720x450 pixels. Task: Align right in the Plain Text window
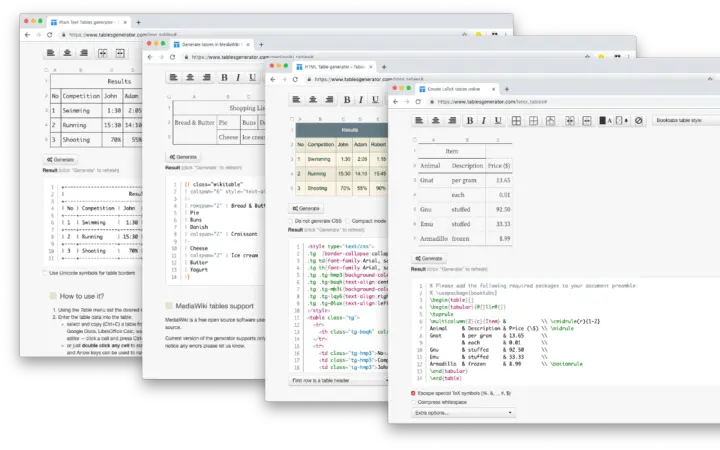84,53
